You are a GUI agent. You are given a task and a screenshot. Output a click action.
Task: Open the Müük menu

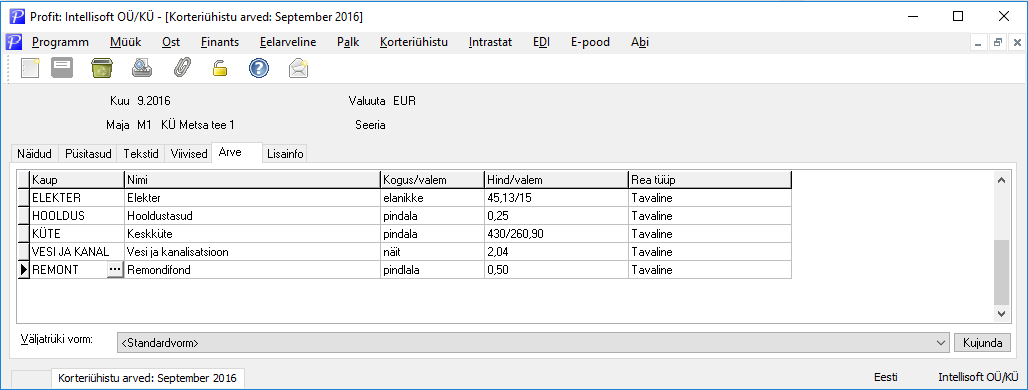pyautogui.click(x=125, y=42)
